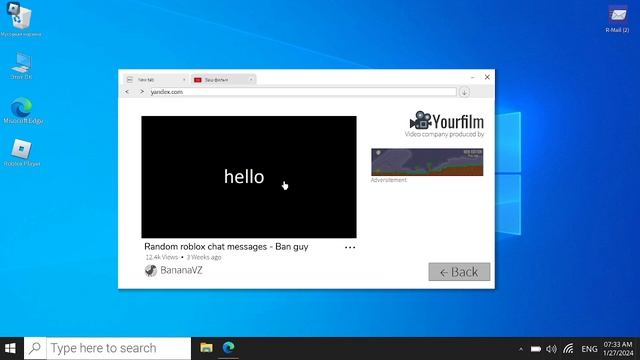Click the Back button
Viewport: 640px width, 360px height.
pyautogui.click(x=459, y=272)
